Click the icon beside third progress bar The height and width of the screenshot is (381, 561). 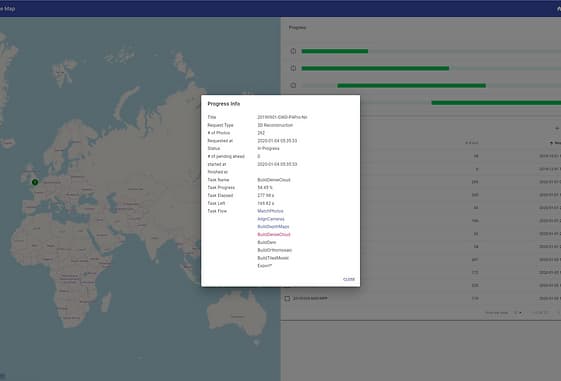(293, 86)
